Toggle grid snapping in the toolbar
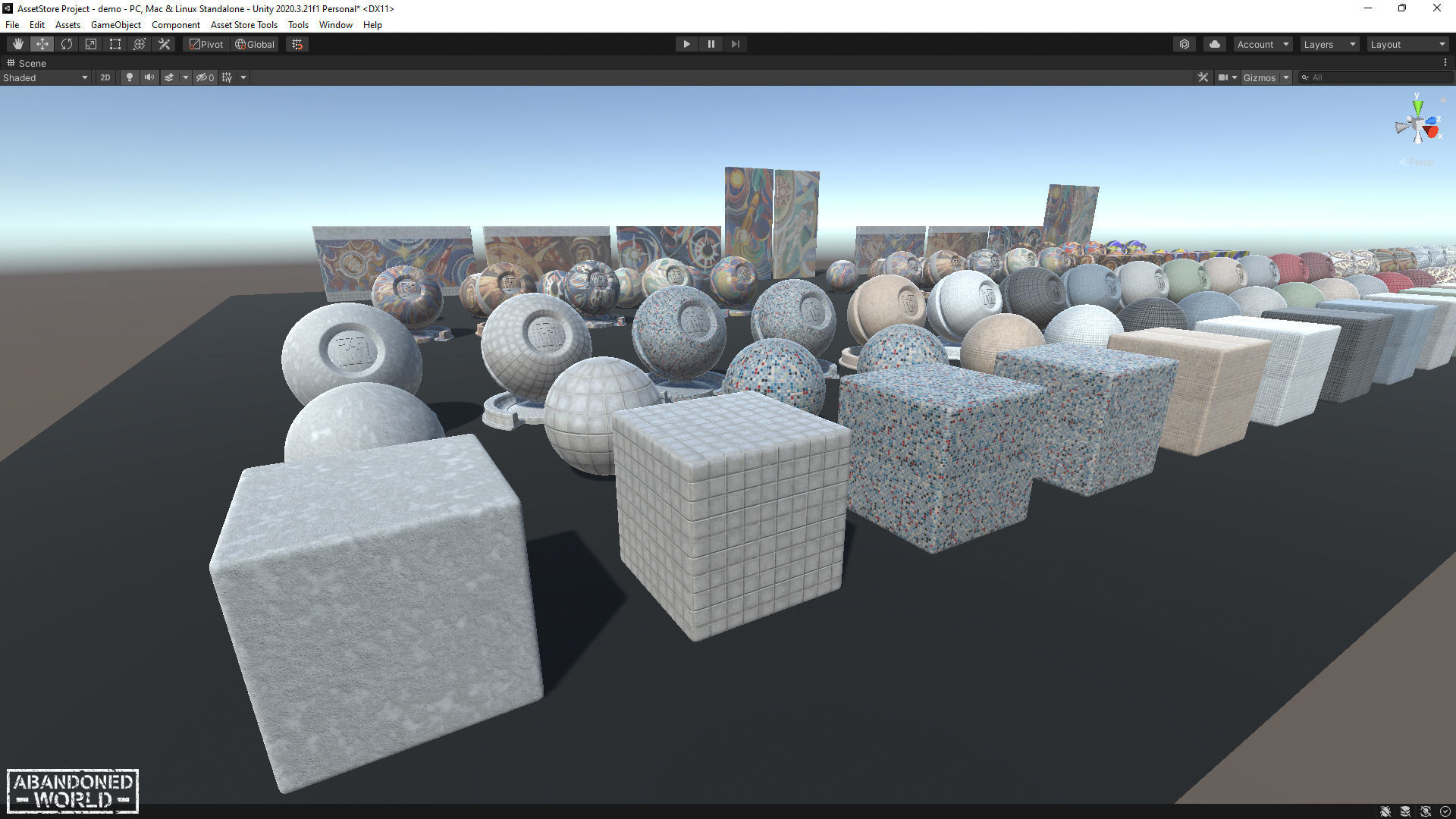1456x819 pixels. (297, 44)
